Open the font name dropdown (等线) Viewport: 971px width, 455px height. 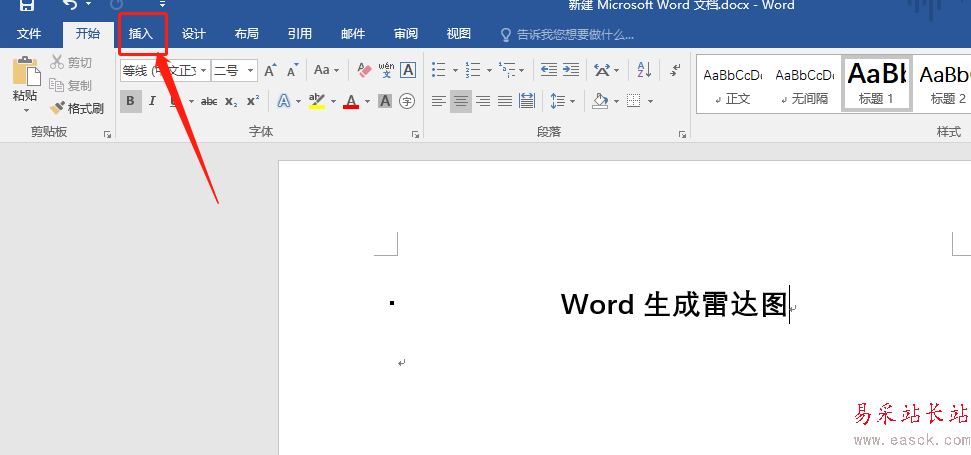point(203,71)
